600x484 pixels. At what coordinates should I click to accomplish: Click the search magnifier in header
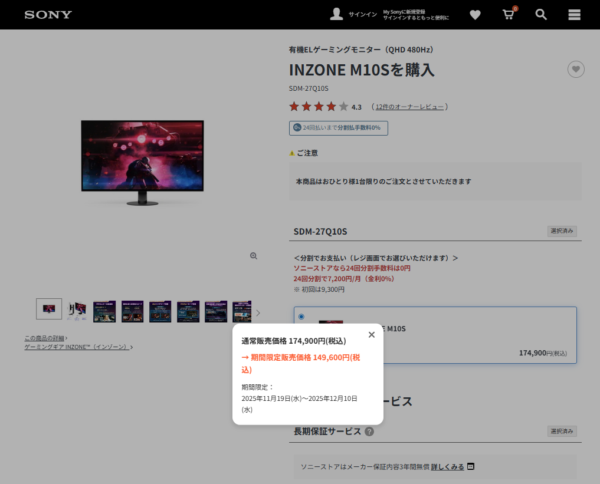(x=541, y=15)
